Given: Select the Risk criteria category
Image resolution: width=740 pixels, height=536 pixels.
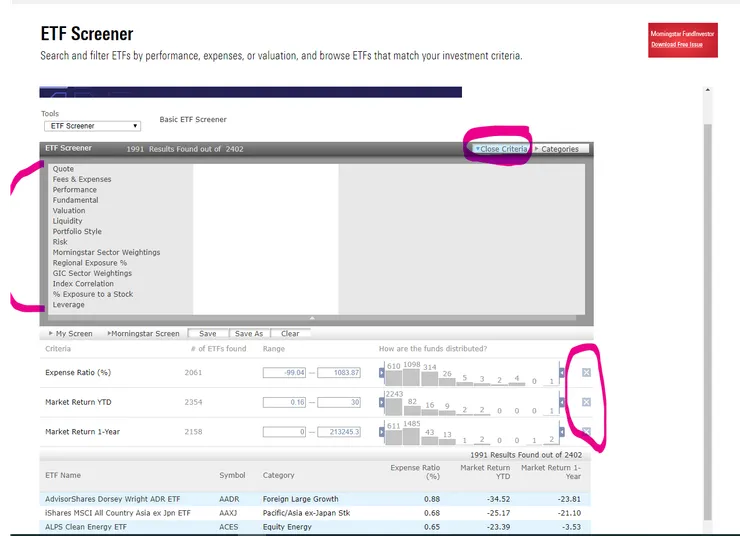Looking at the screenshot, I should click(x=60, y=242).
